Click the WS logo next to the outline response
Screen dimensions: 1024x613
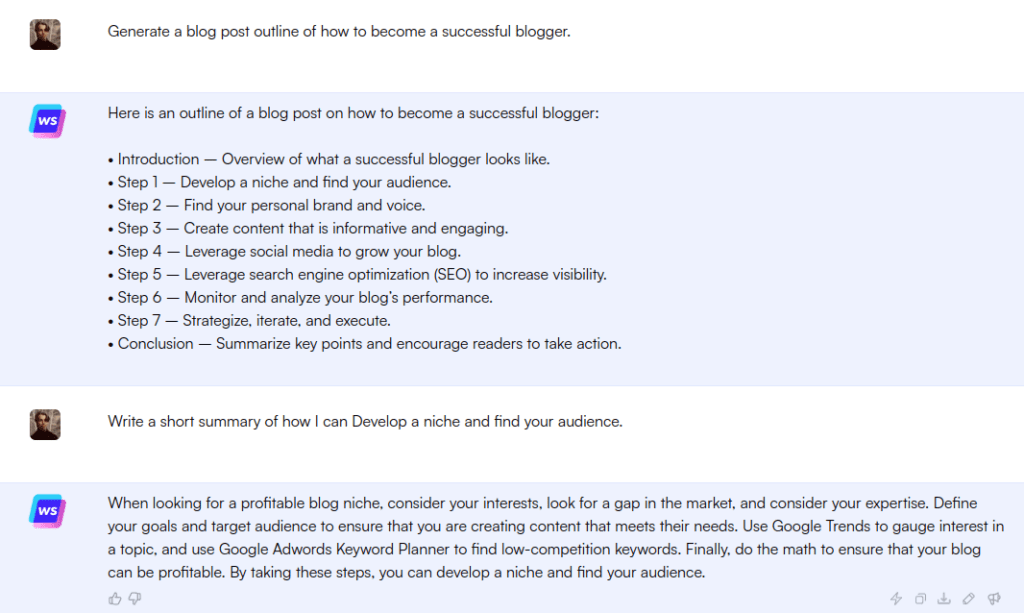click(47, 121)
